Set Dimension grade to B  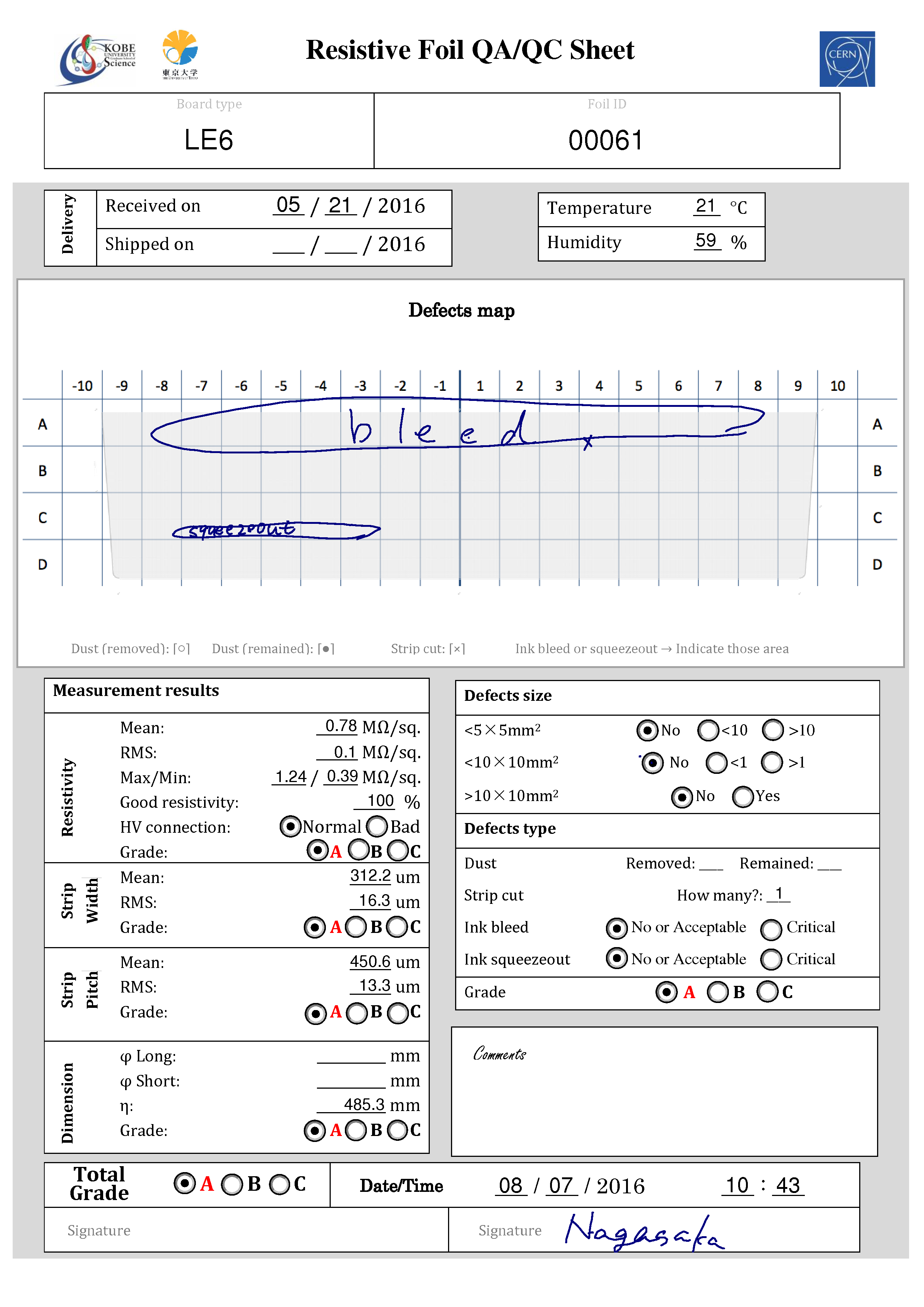point(356,1130)
